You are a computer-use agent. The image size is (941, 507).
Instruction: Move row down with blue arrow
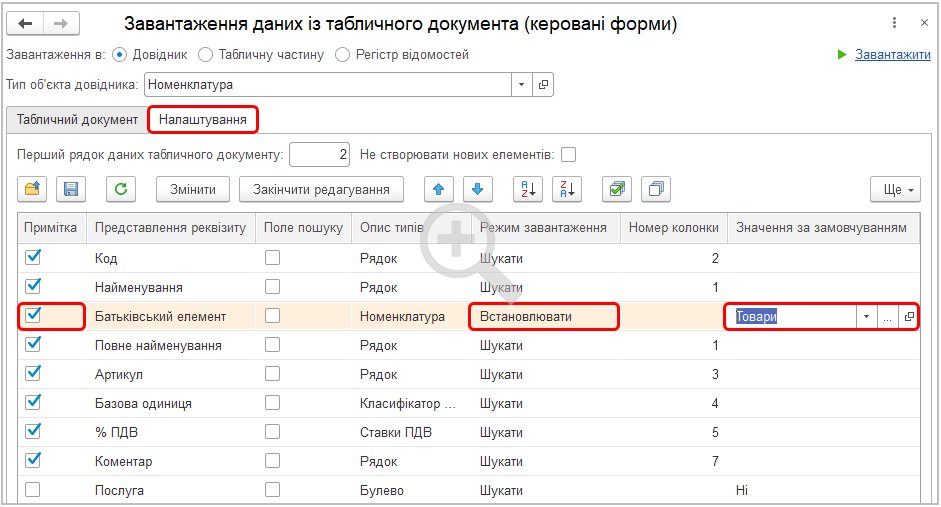click(478, 190)
